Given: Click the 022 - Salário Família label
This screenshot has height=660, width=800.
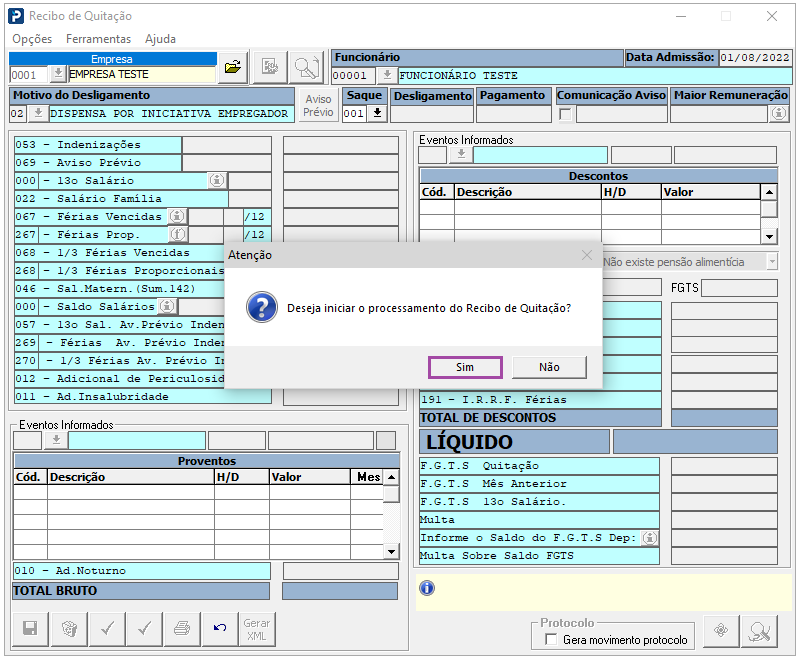Looking at the screenshot, I should point(121,198).
